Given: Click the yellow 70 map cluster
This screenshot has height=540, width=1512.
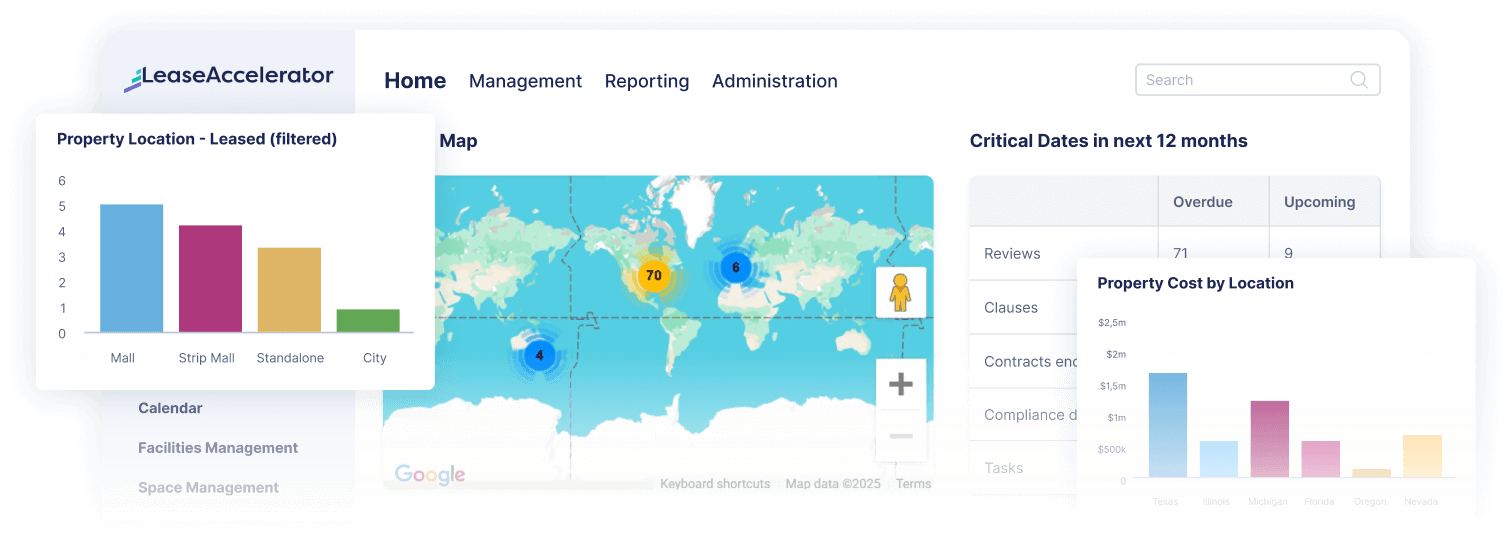Looking at the screenshot, I should click(x=653, y=275).
